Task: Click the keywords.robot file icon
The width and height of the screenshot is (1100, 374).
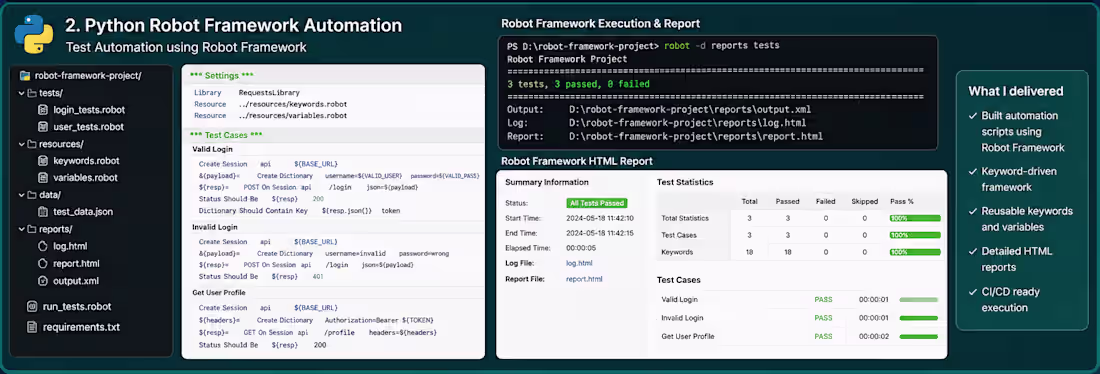Action: tap(43, 161)
